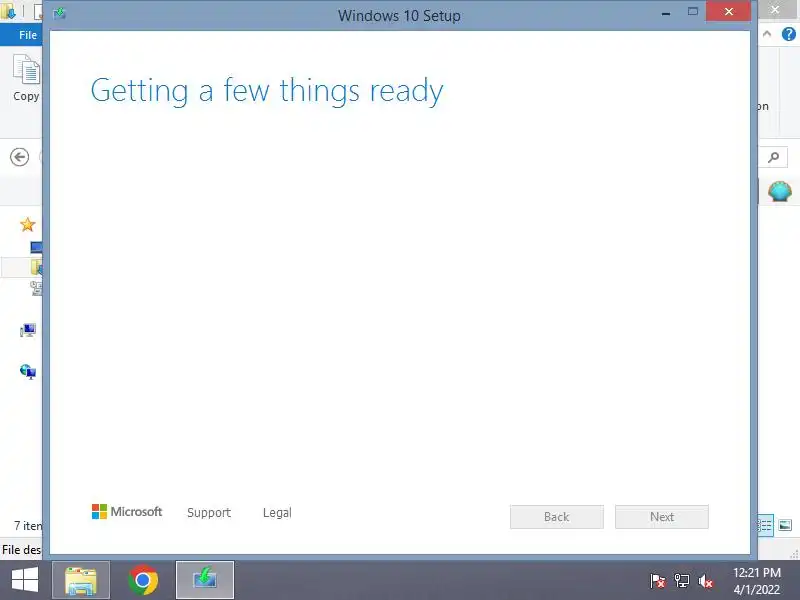Viewport: 800px width, 600px height.
Task: Switch Explorer to large icons view
Action: coord(785,524)
